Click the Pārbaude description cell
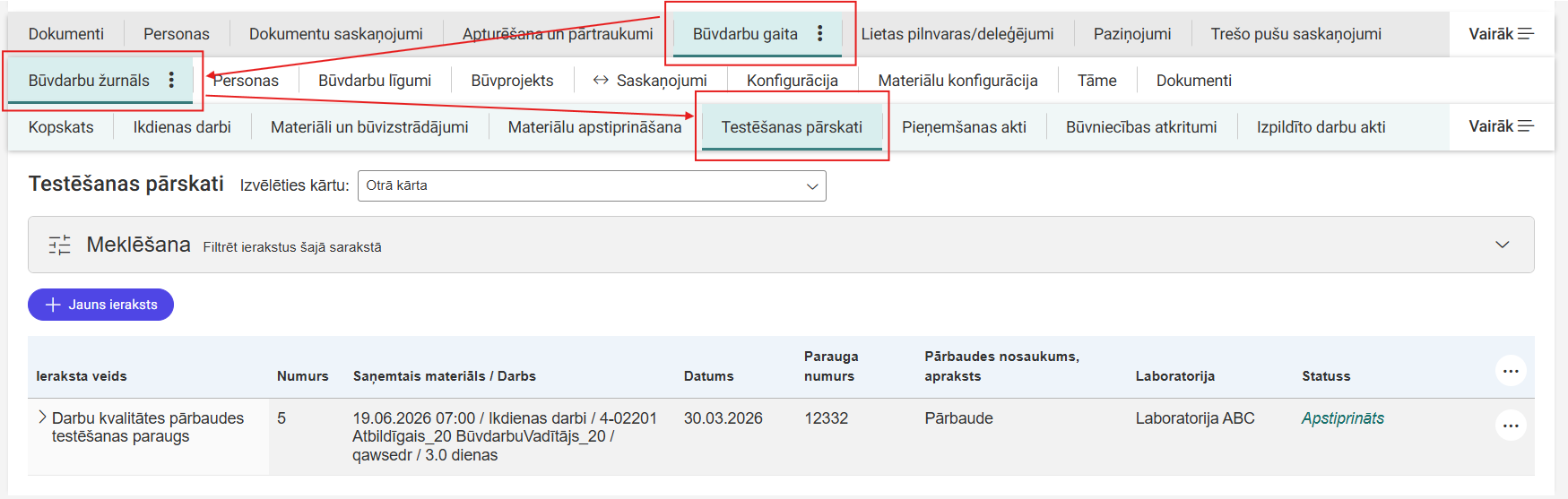Image resolution: width=1568 pixels, height=499 pixels. [x=958, y=418]
